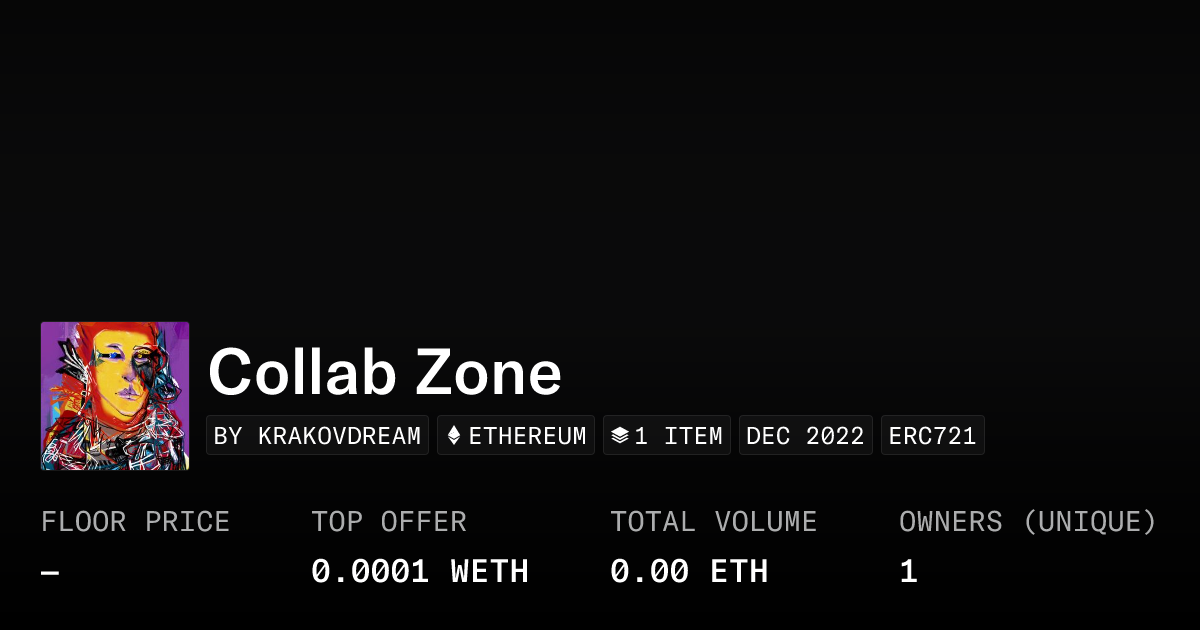
Task: Open the Collab Zone collection avatar image
Action: (115, 396)
